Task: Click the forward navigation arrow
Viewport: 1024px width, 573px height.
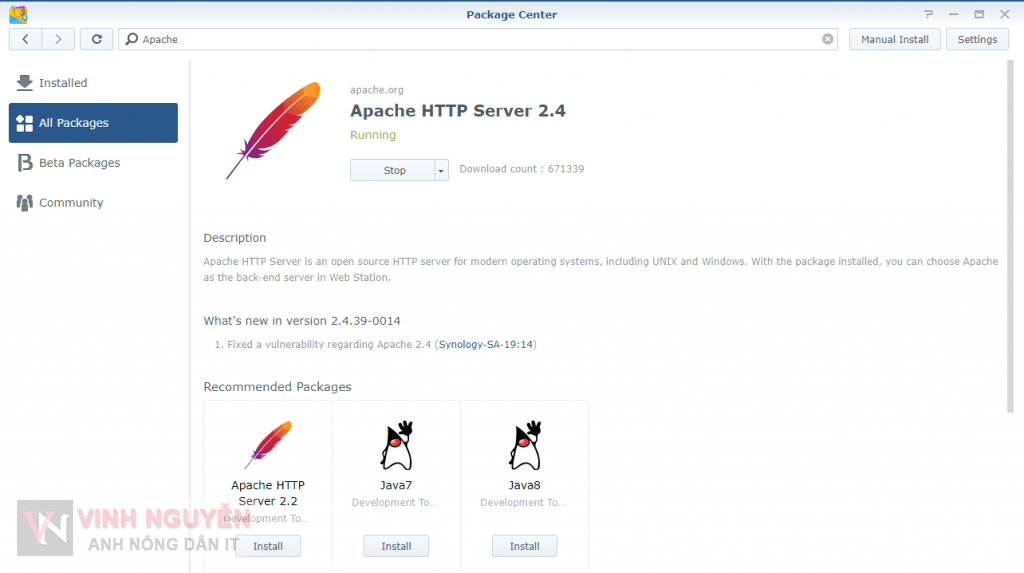Action: pyautogui.click(x=58, y=39)
